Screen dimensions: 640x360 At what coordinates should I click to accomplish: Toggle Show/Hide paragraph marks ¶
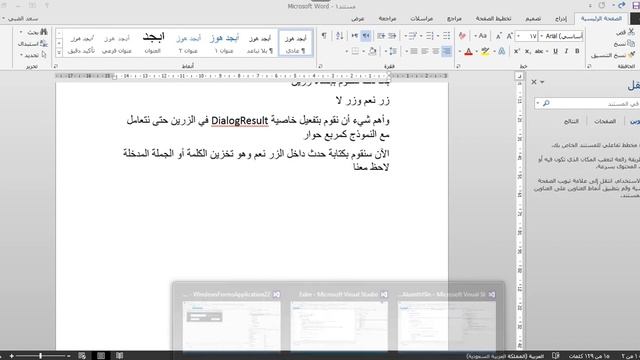pos(324,36)
